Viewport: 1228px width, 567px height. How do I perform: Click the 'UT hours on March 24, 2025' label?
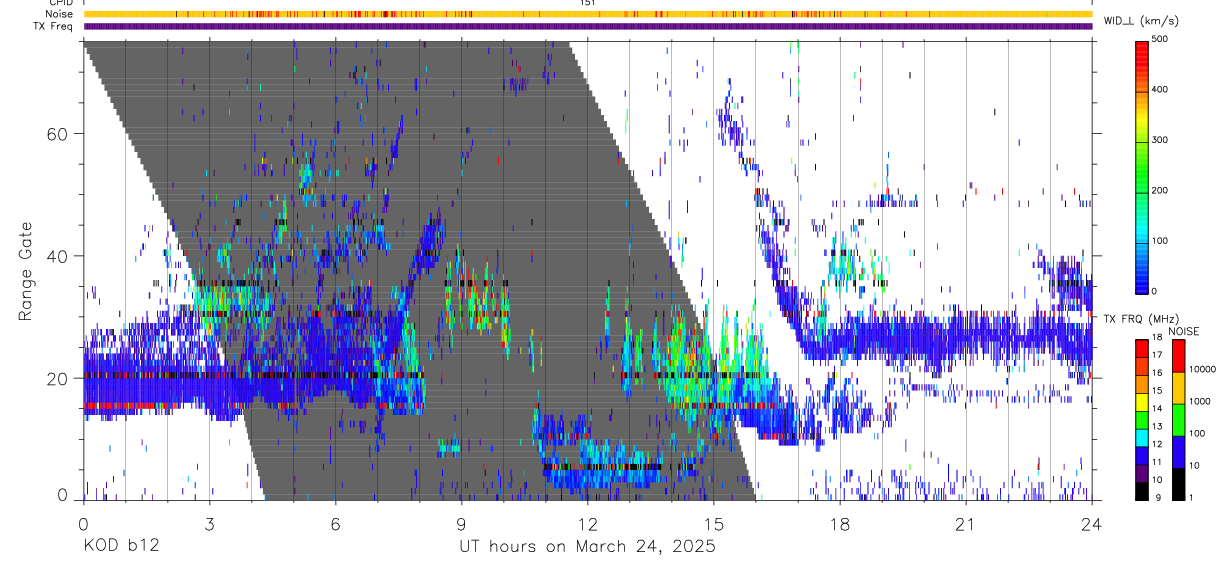coord(587,547)
